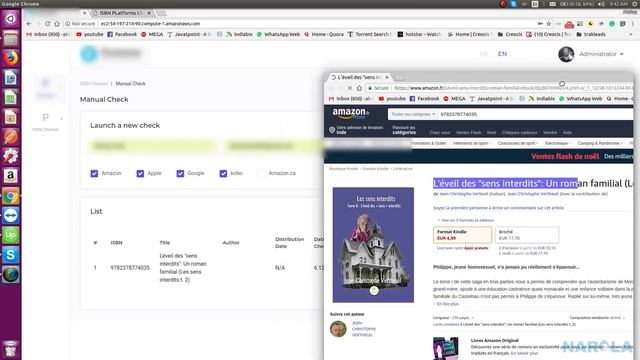Stop loading the Amazon page
The image size is (640, 360).
pyautogui.click(x=350, y=88)
